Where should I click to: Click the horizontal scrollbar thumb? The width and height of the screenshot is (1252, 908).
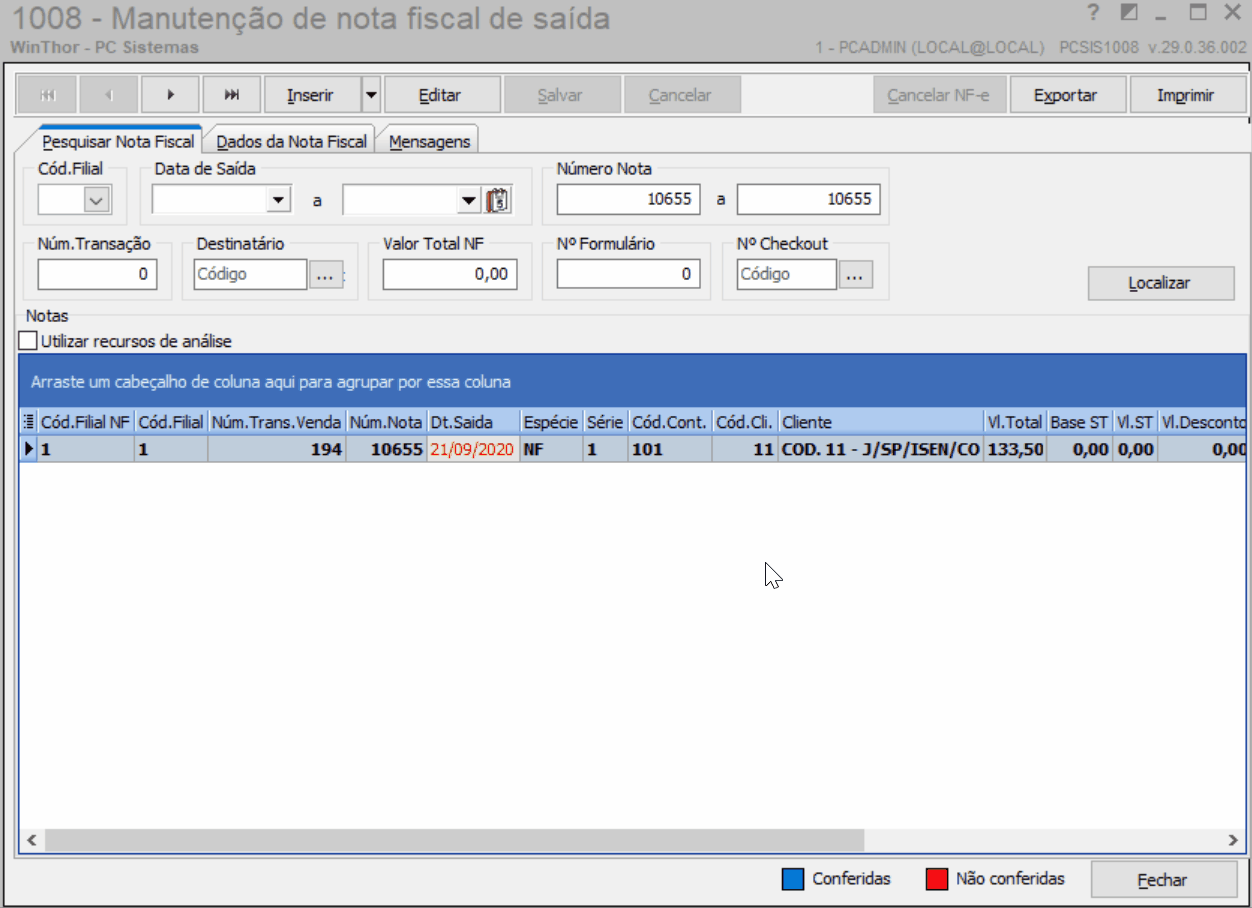[453, 839]
